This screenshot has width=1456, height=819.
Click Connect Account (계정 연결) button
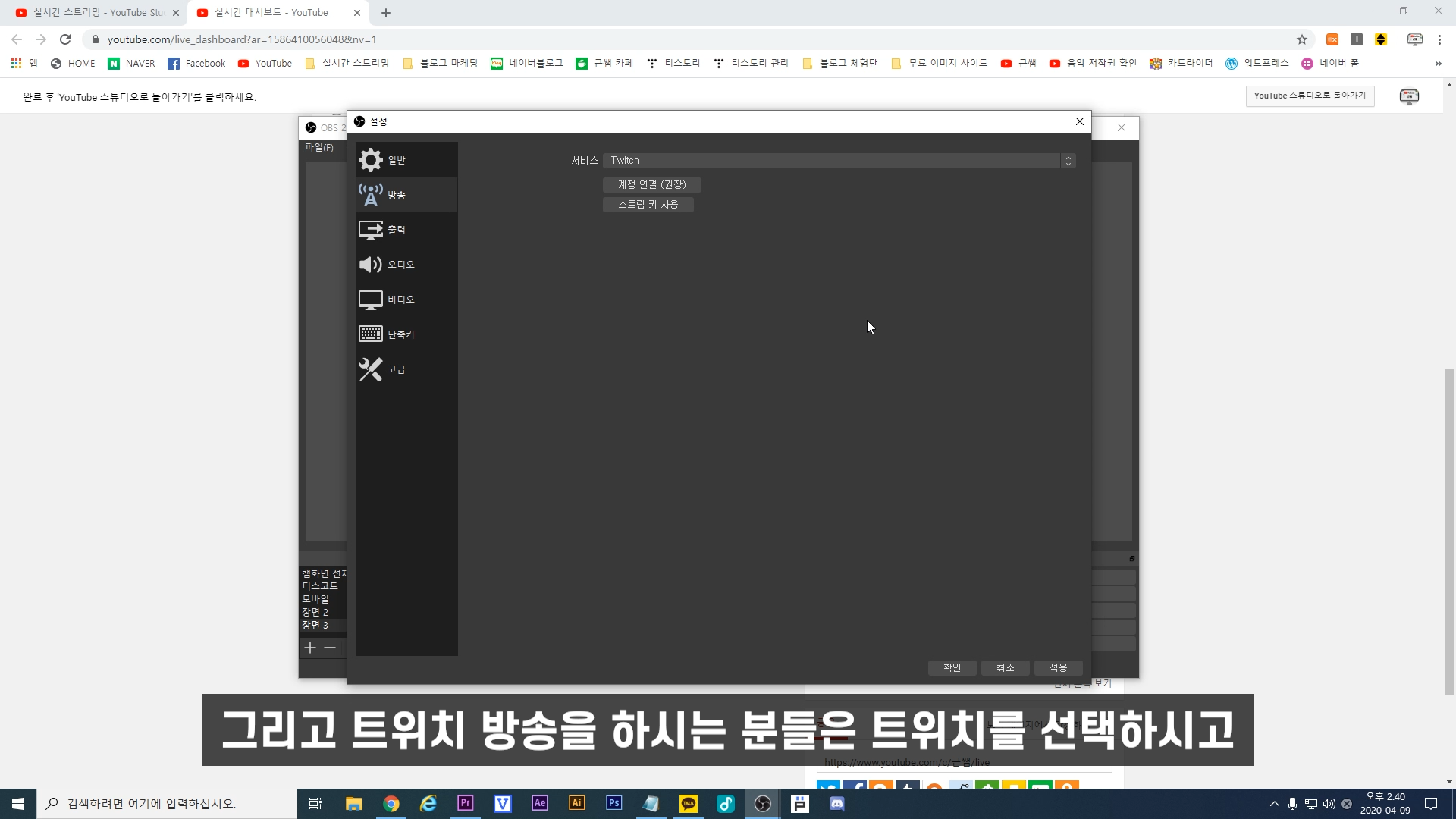point(651,185)
